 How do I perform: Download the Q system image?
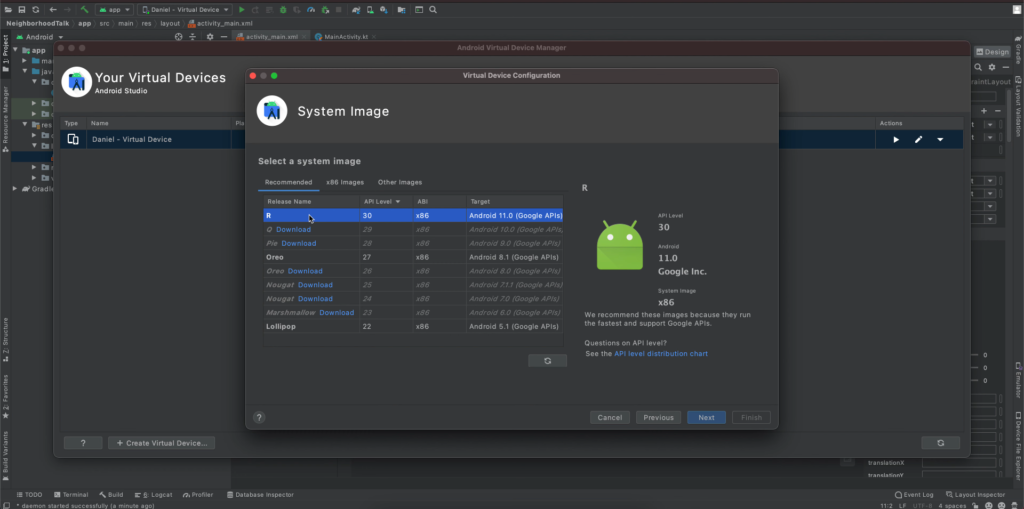pyautogui.click(x=293, y=229)
